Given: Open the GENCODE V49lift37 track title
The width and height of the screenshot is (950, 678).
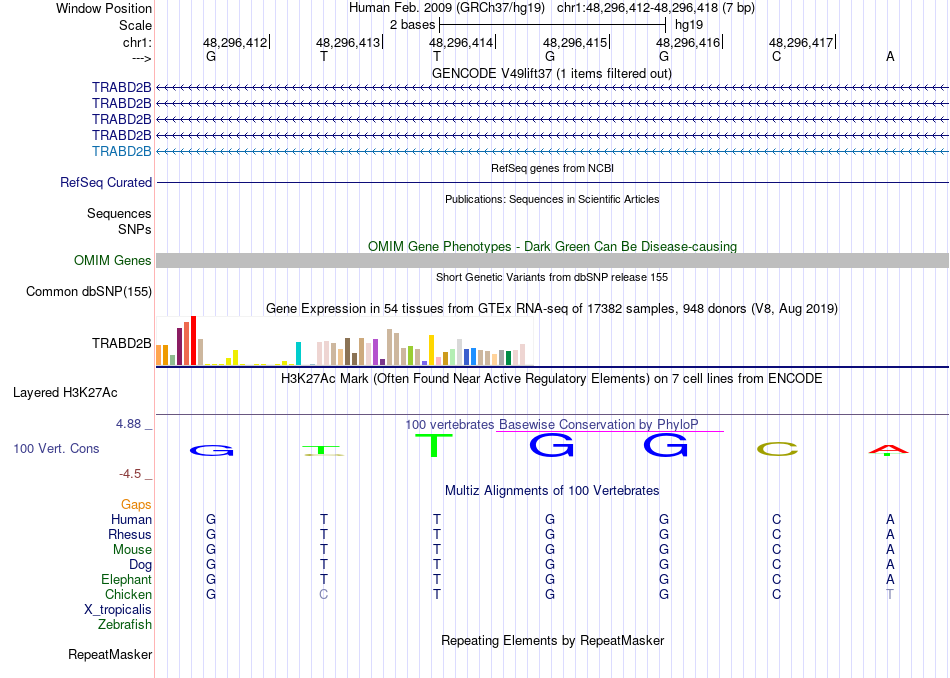Looking at the screenshot, I should coord(552,73).
